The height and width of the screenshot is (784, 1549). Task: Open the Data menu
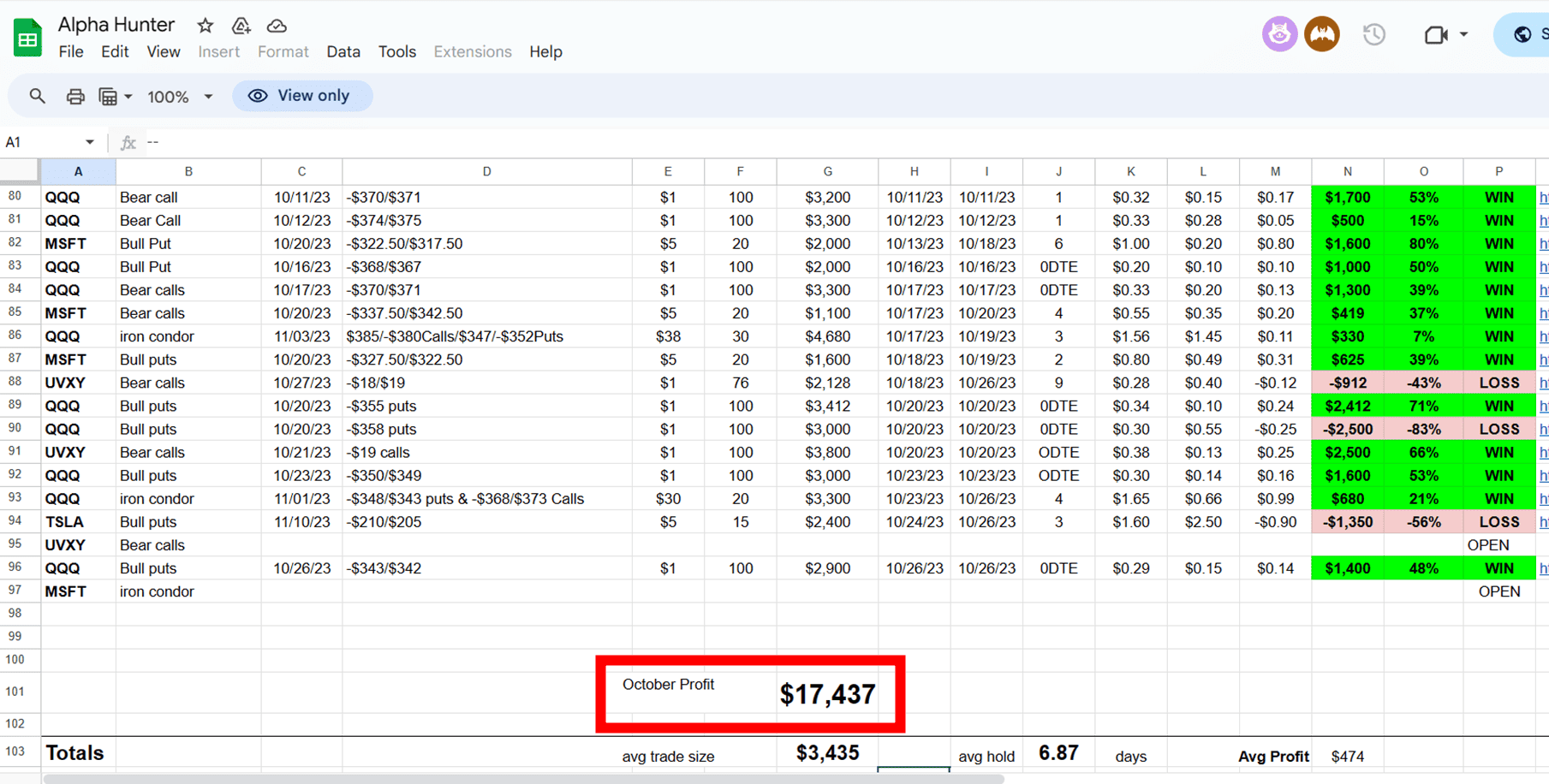tap(343, 51)
